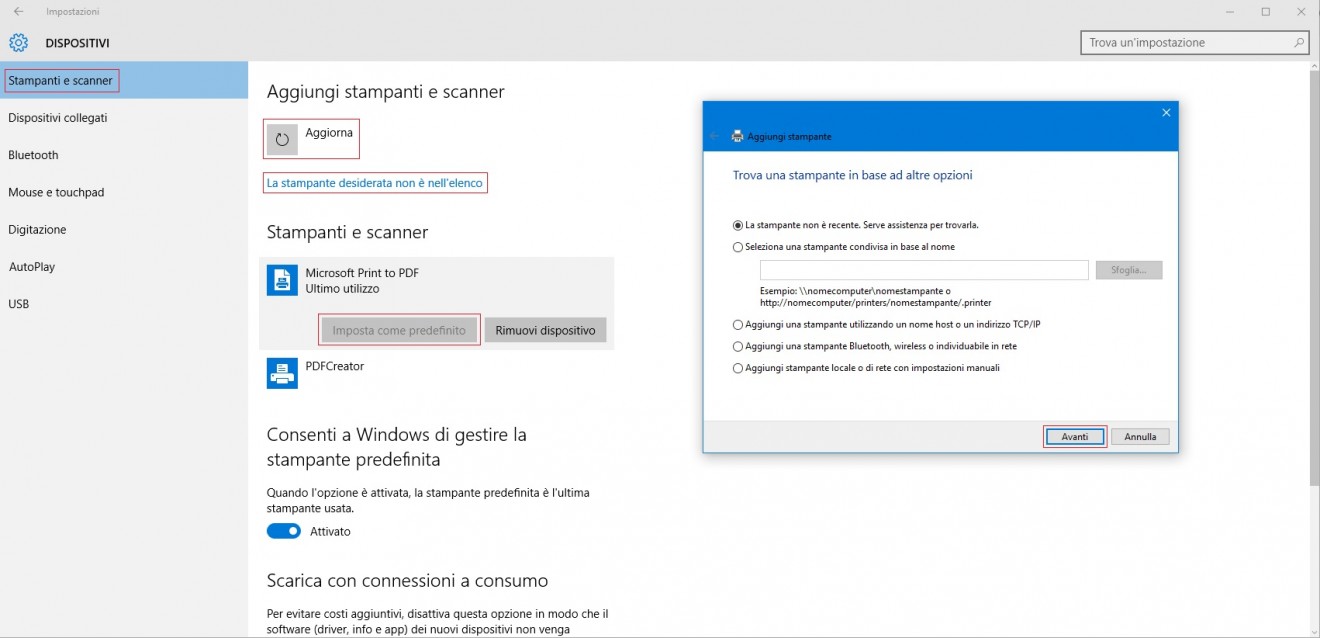Open Digitazione section
1320x638 pixels.
(x=124, y=229)
